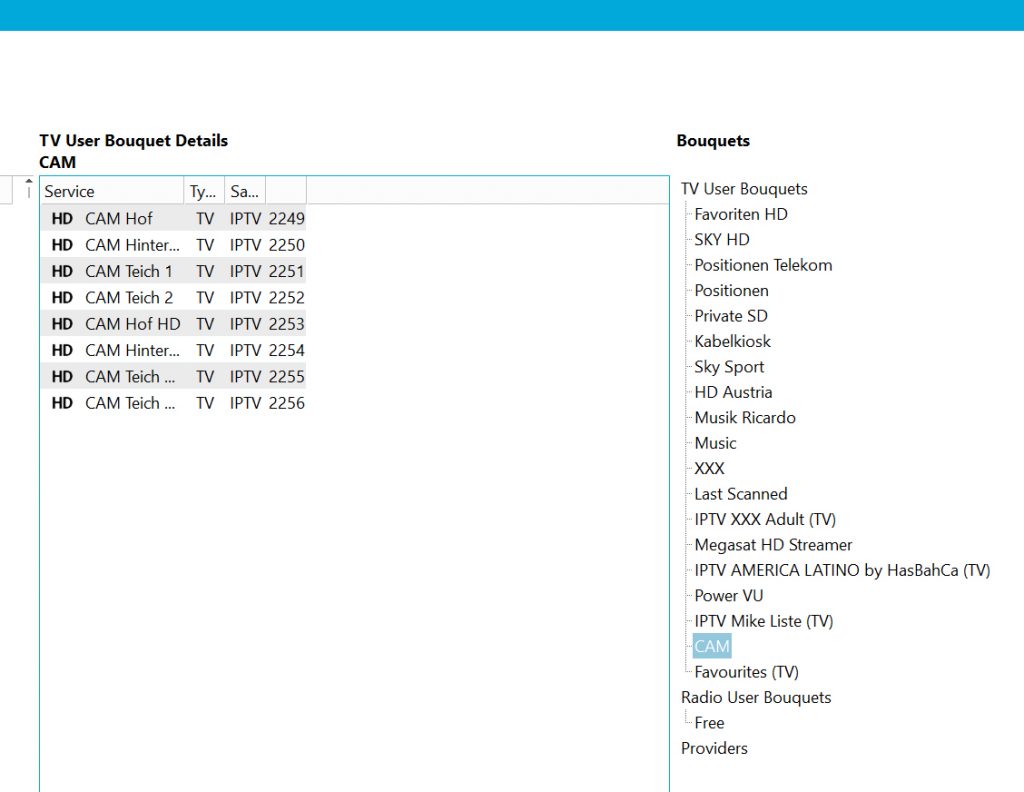Select the CAM Hof service name
The image size is (1024, 792).
[x=119, y=219]
